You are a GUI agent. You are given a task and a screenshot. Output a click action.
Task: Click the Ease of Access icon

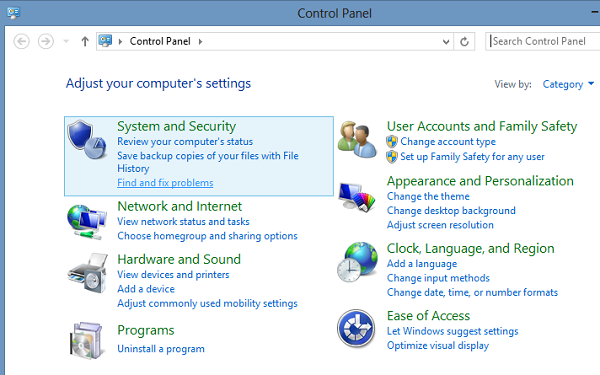pyautogui.click(x=356, y=328)
